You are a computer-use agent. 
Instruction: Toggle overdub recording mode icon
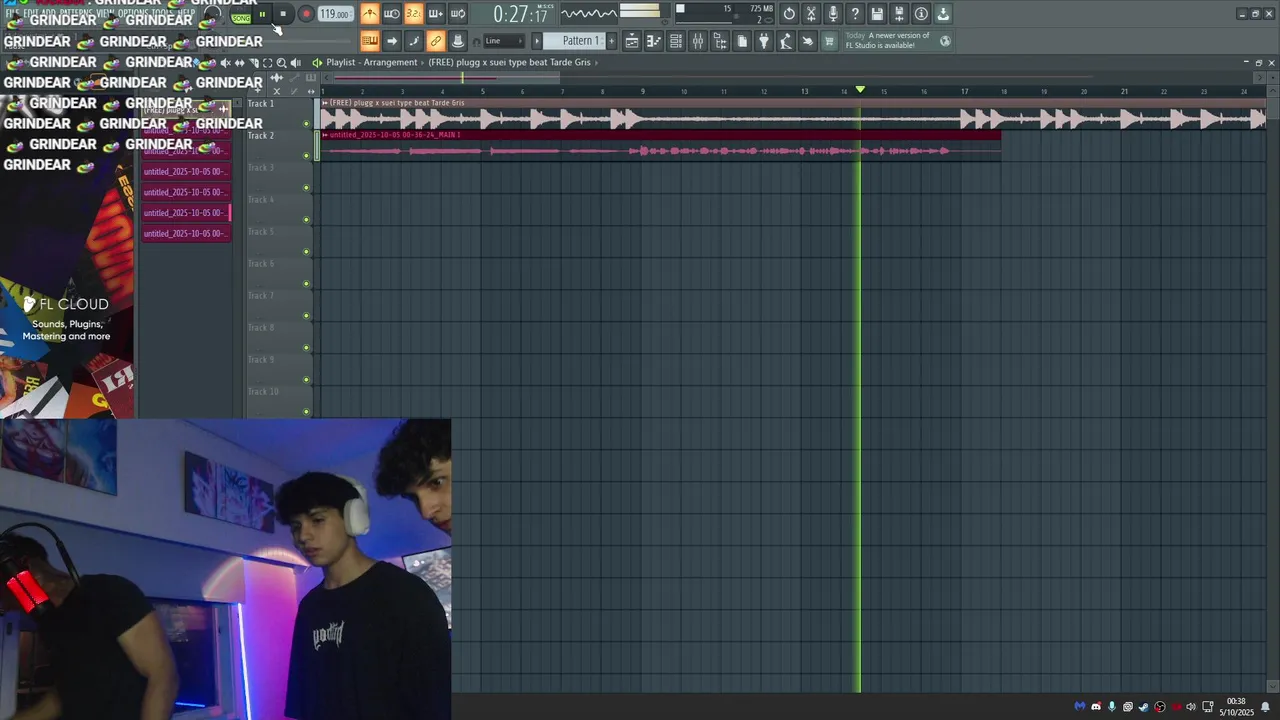[436, 14]
